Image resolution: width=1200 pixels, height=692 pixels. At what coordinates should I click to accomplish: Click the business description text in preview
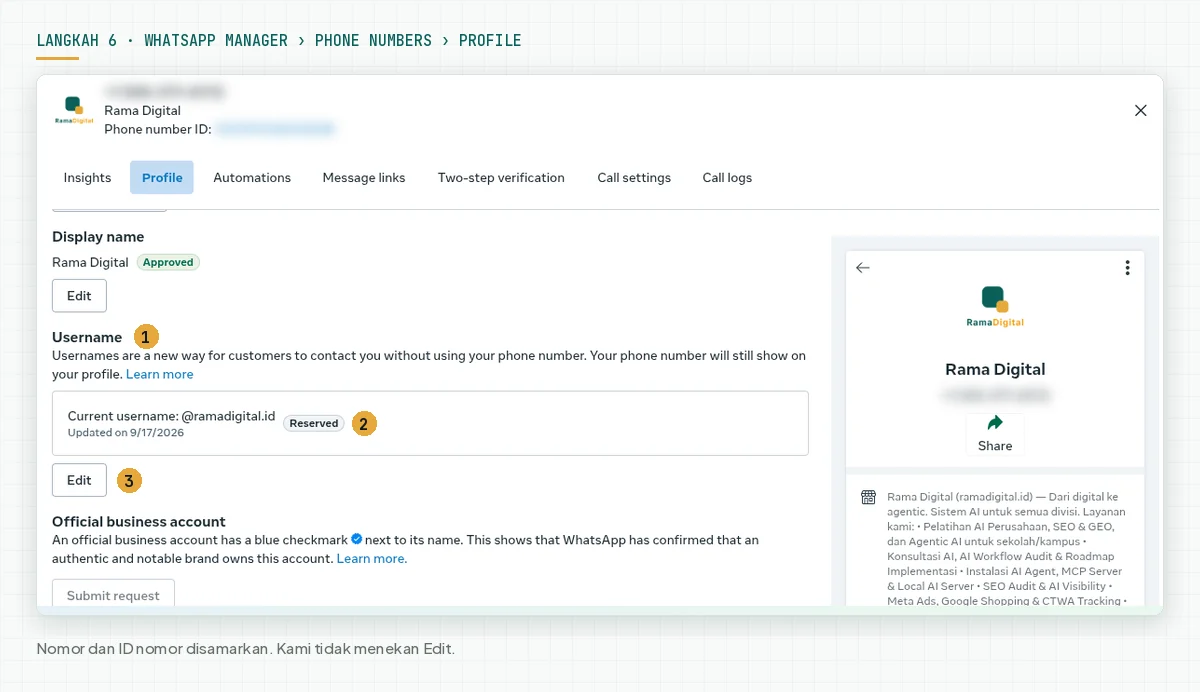[1007, 548]
